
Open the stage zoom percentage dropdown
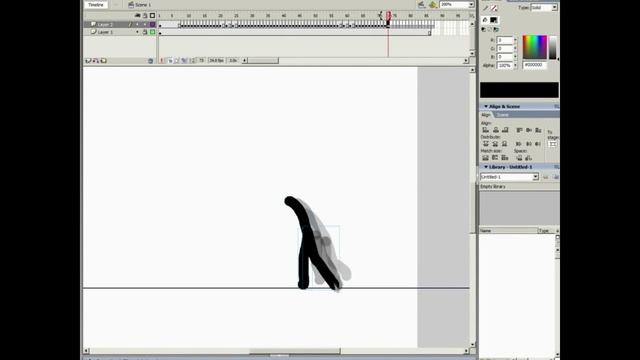pos(471,4)
